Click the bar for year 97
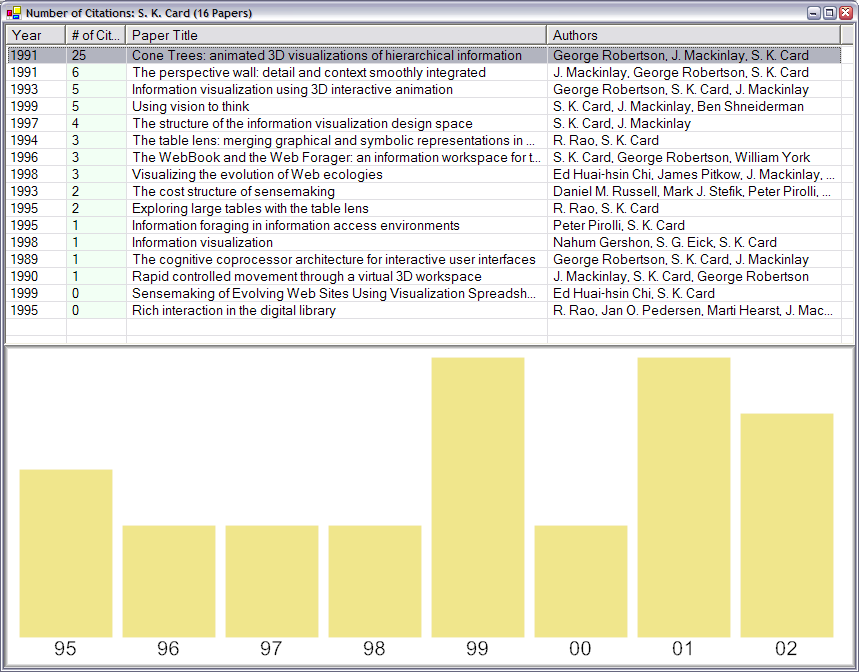859x672 pixels. pos(272,581)
